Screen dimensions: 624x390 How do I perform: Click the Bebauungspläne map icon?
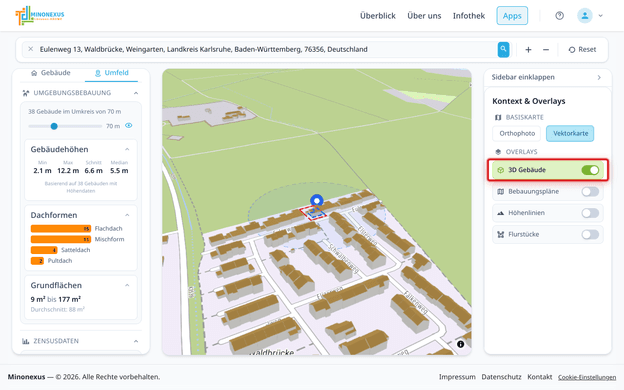tap(501, 191)
